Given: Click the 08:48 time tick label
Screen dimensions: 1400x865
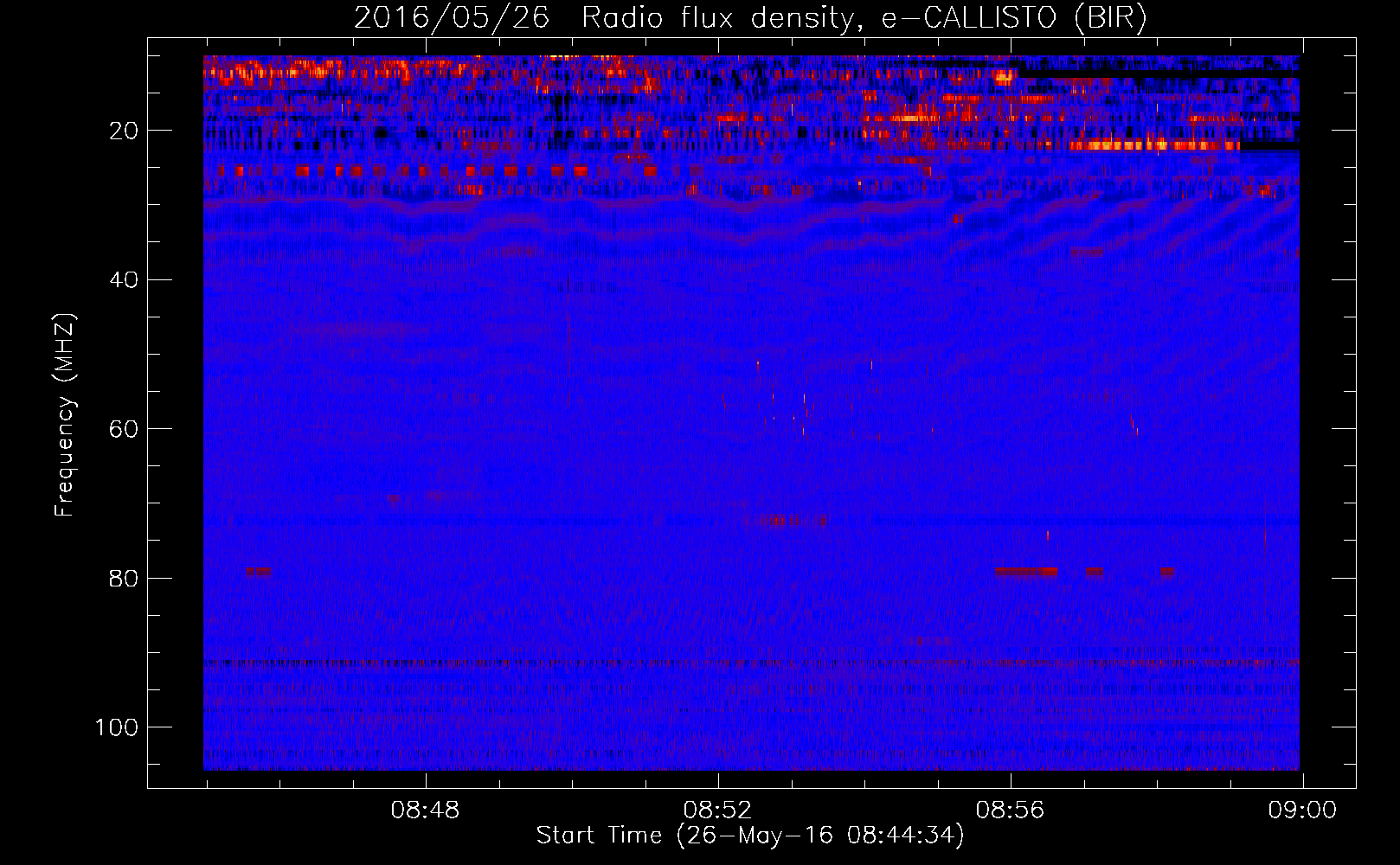Looking at the screenshot, I should (x=425, y=811).
